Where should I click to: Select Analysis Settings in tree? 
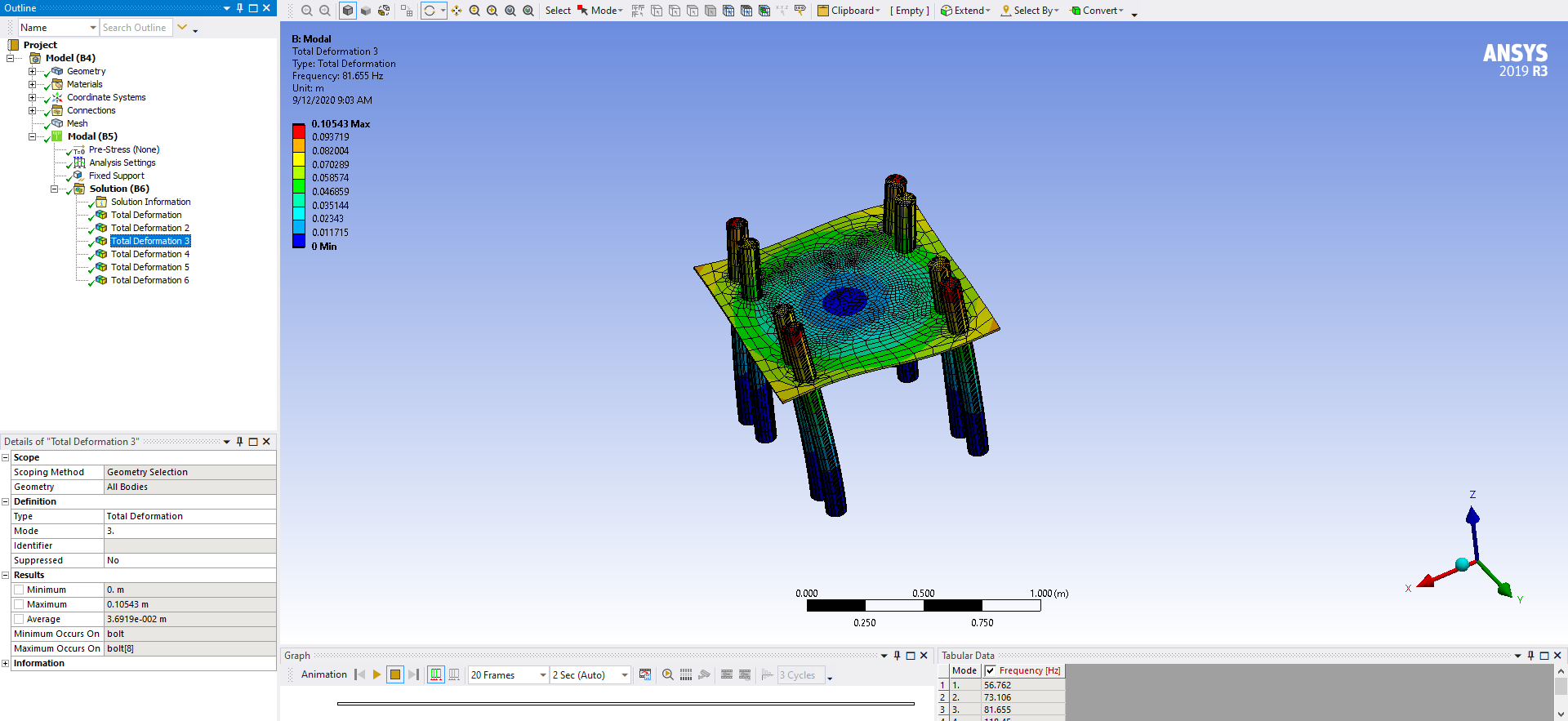click(122, 162)
